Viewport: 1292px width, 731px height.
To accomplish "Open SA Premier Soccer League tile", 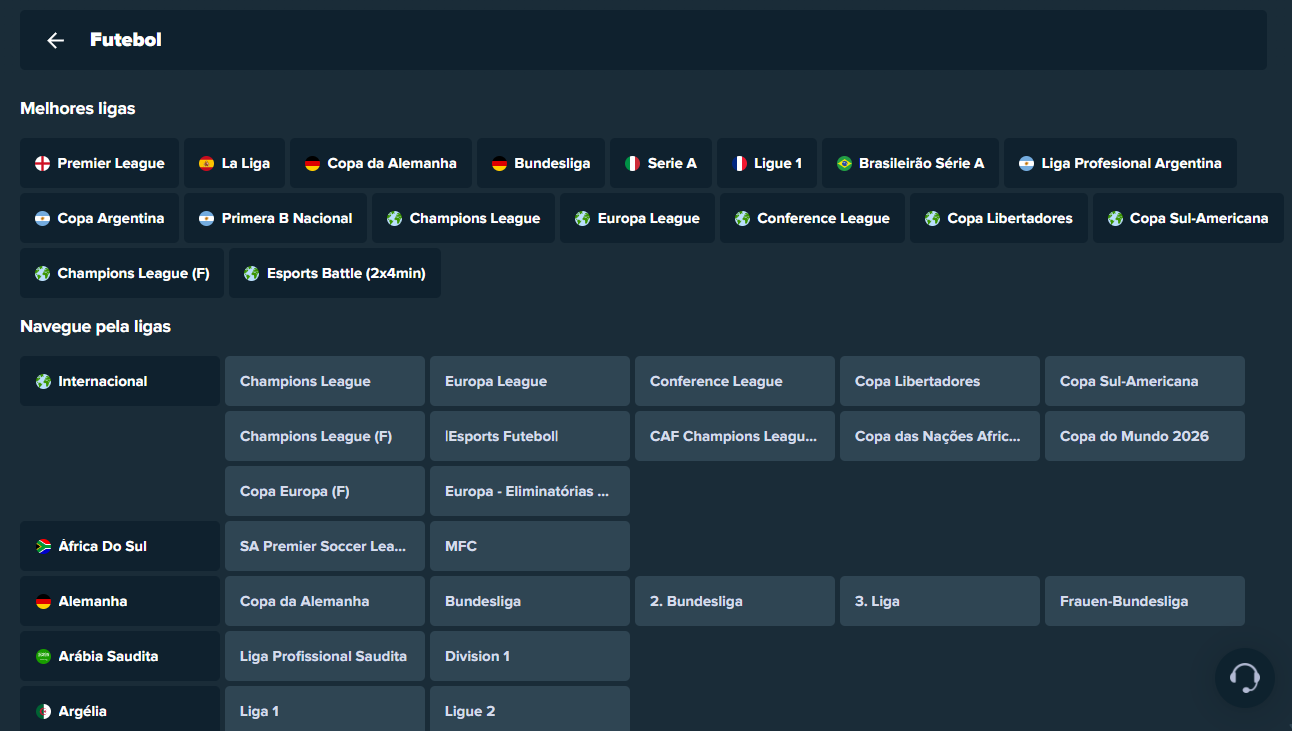I will point(324,546).
